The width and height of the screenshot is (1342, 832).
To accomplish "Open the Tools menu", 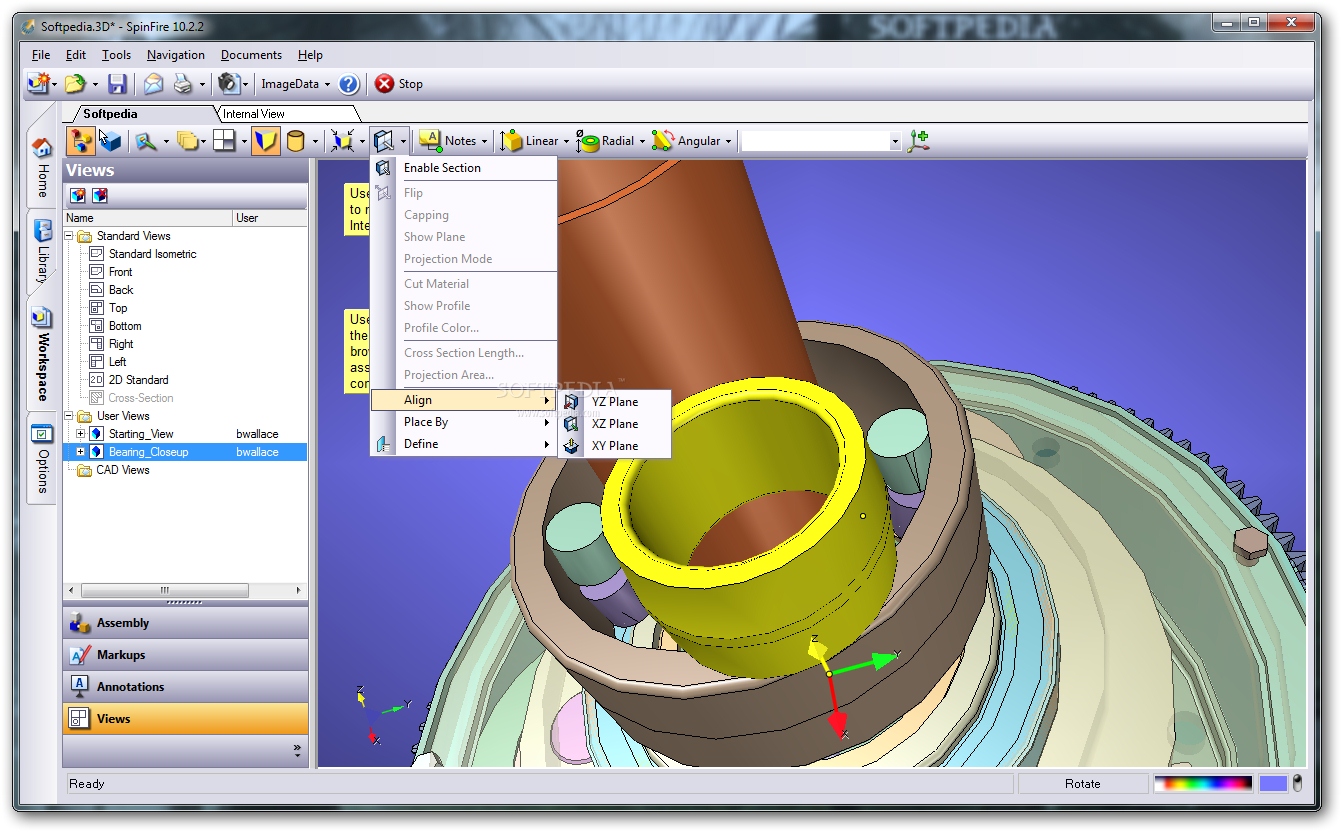I will [x=116, y=55].
